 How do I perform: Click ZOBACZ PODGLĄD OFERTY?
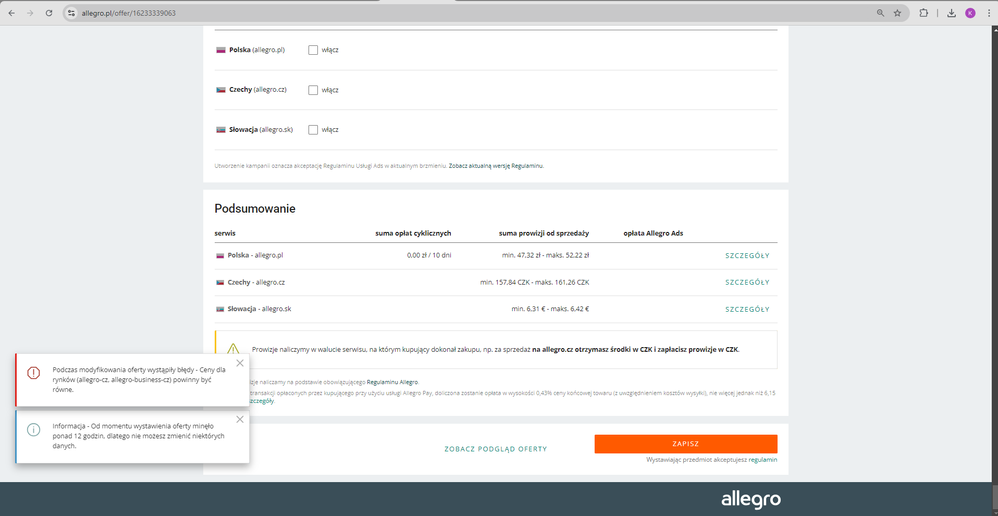point(495,449)
